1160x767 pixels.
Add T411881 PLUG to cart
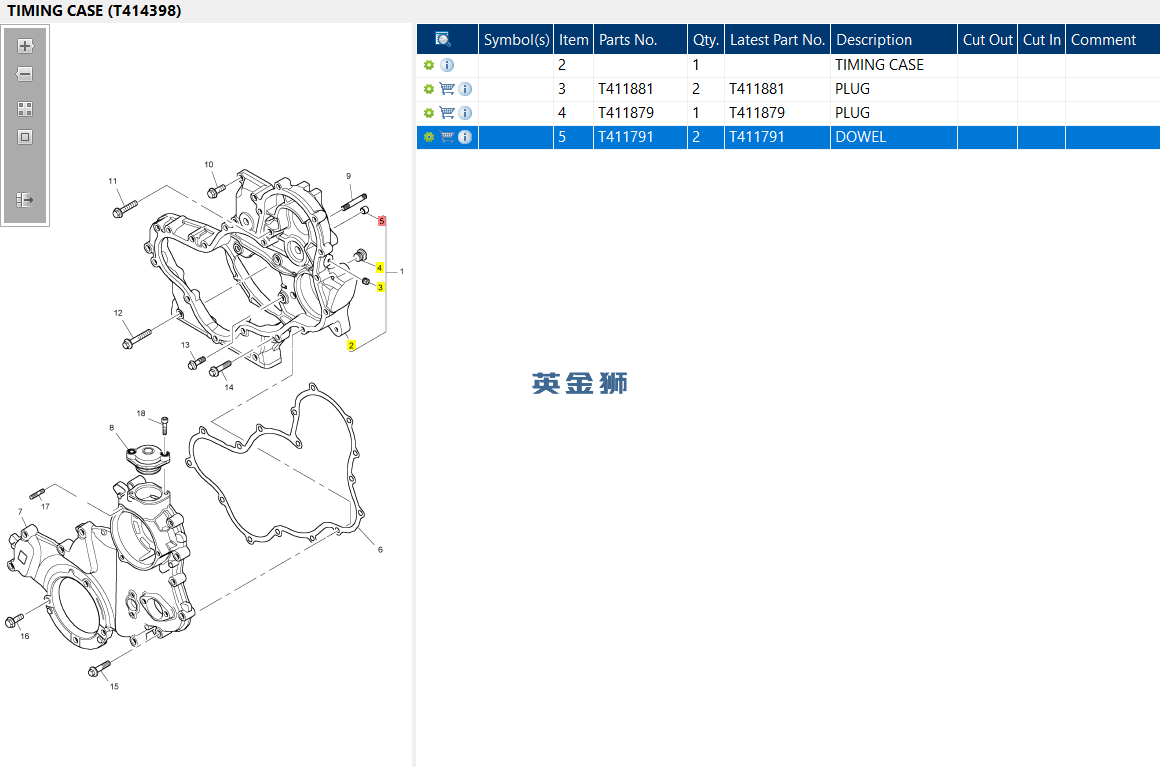pos(447,89)
